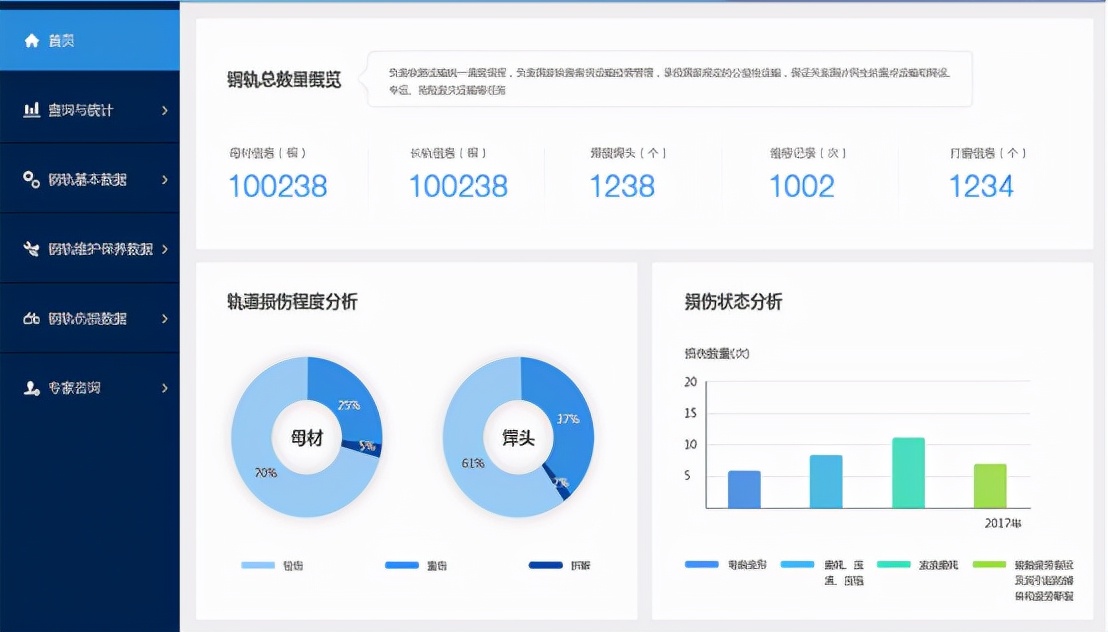Screen dimensions: 1108x632
Task: Expand the 专家咨询 sidebar menu chevron
Action: 165,388
